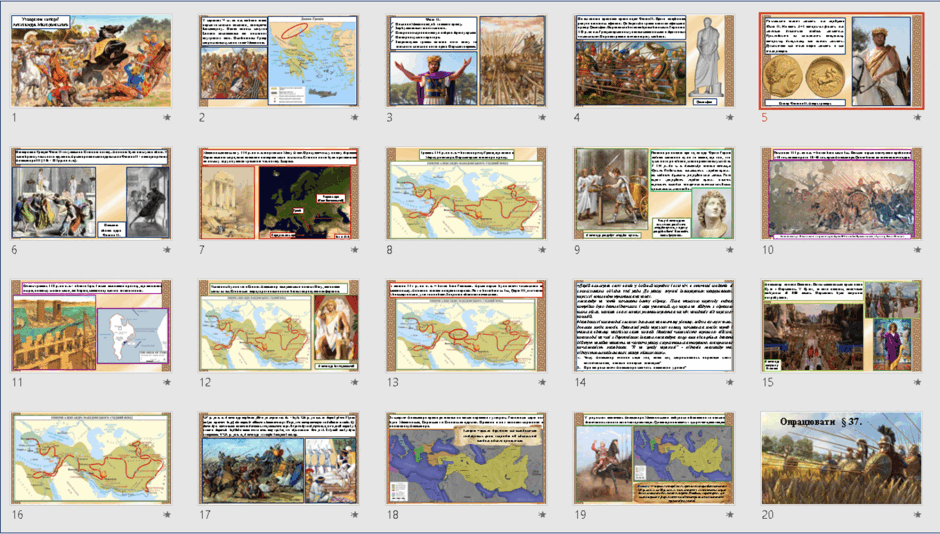This screenshot has height=534, width=940.
Task: Select slide 14 text-only thumbnail
Action: pyautogui.click(x=654, y=326)
